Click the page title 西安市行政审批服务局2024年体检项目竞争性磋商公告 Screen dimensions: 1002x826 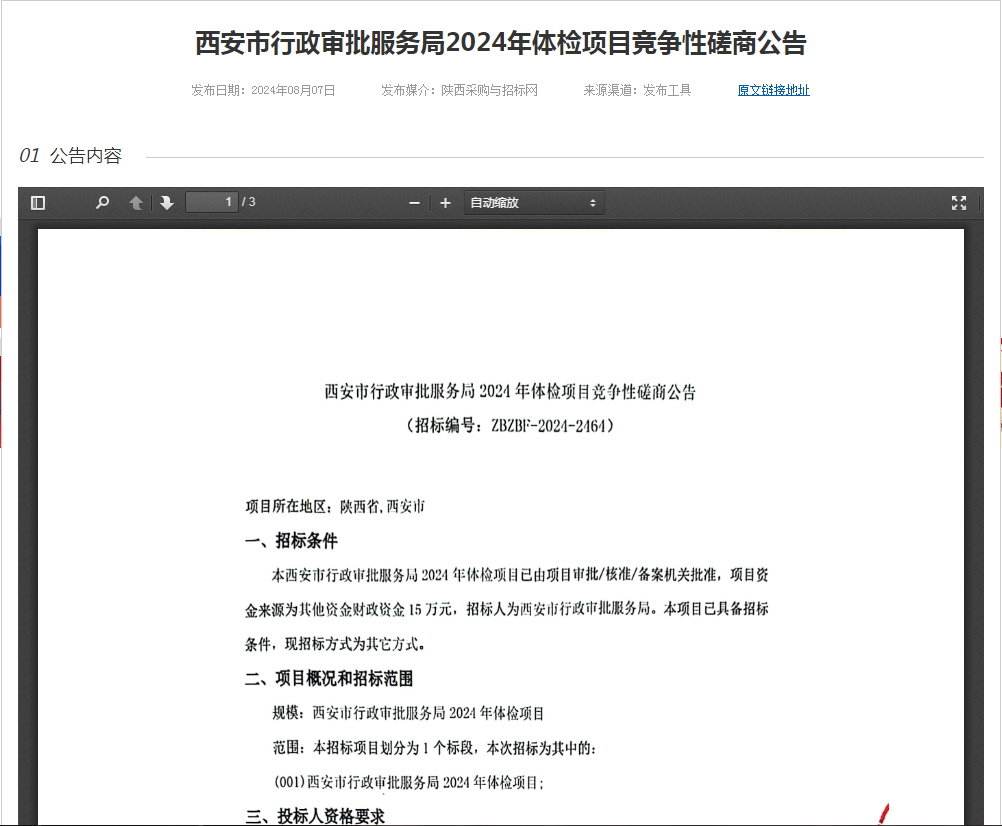pos(500,43)
